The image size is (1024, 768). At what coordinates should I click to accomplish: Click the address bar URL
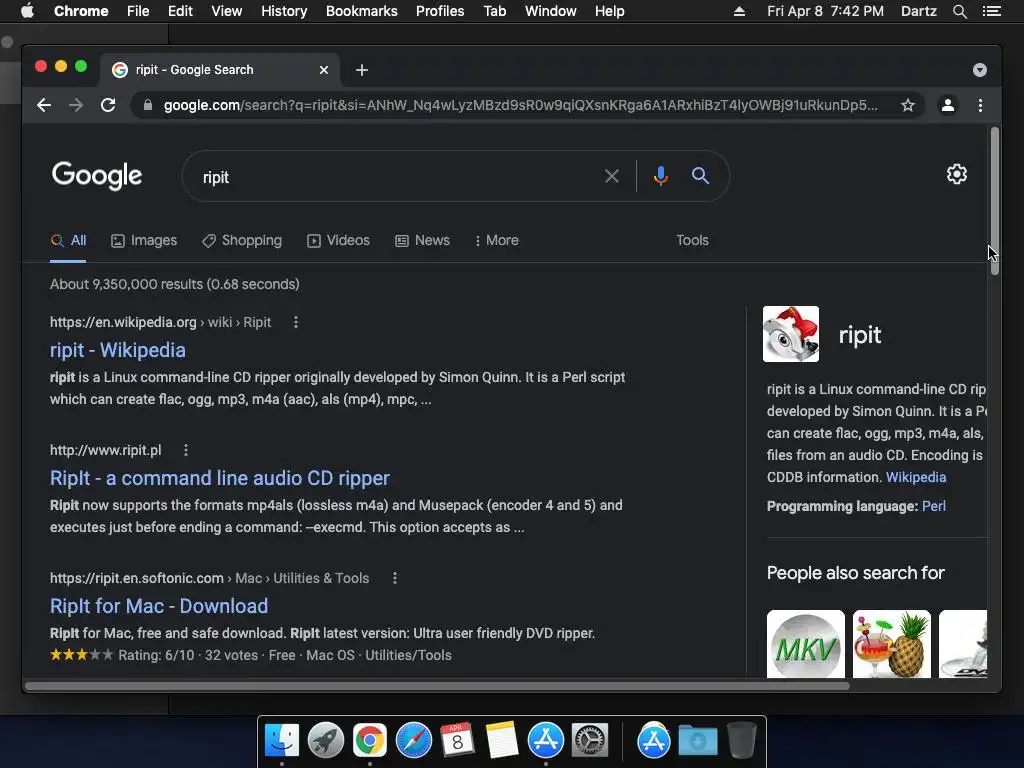click(x=520, y=105)
